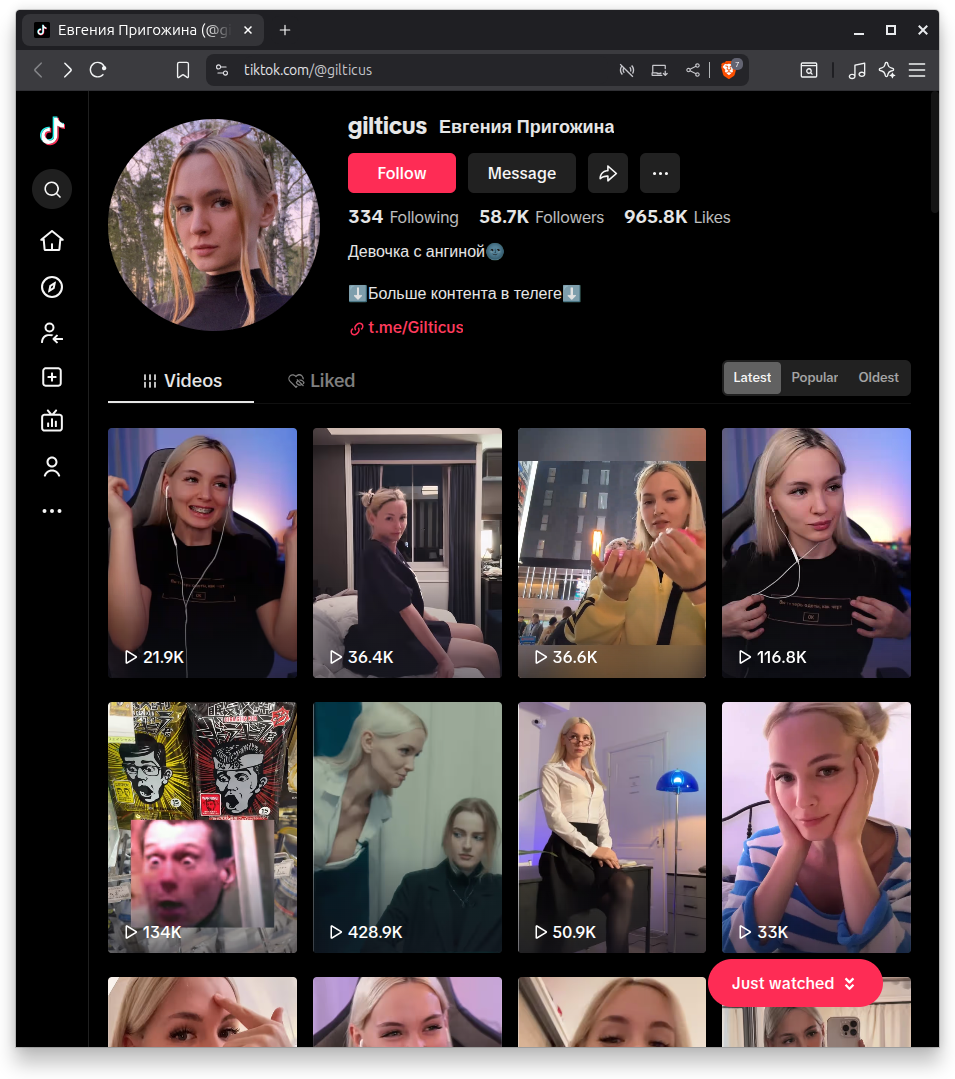Screen dimensions: 955x1079
Task: Open the browser hamburger menu
Action: [x=917, y=70]
